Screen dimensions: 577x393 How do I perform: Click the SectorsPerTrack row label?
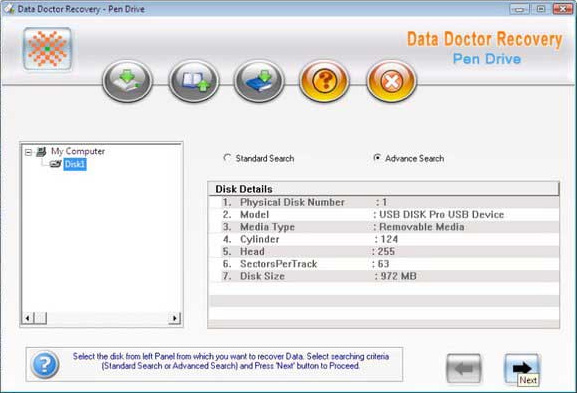(279, 264)
